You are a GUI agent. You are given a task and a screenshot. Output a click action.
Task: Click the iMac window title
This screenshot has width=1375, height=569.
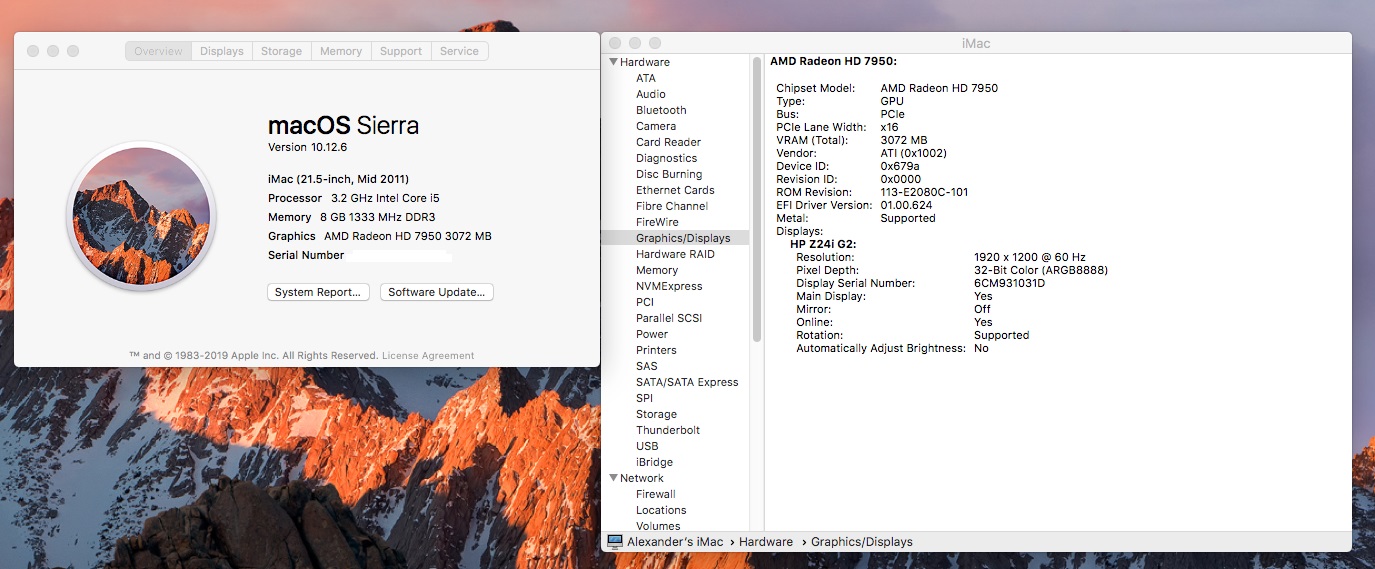click(x=975, y=44)
